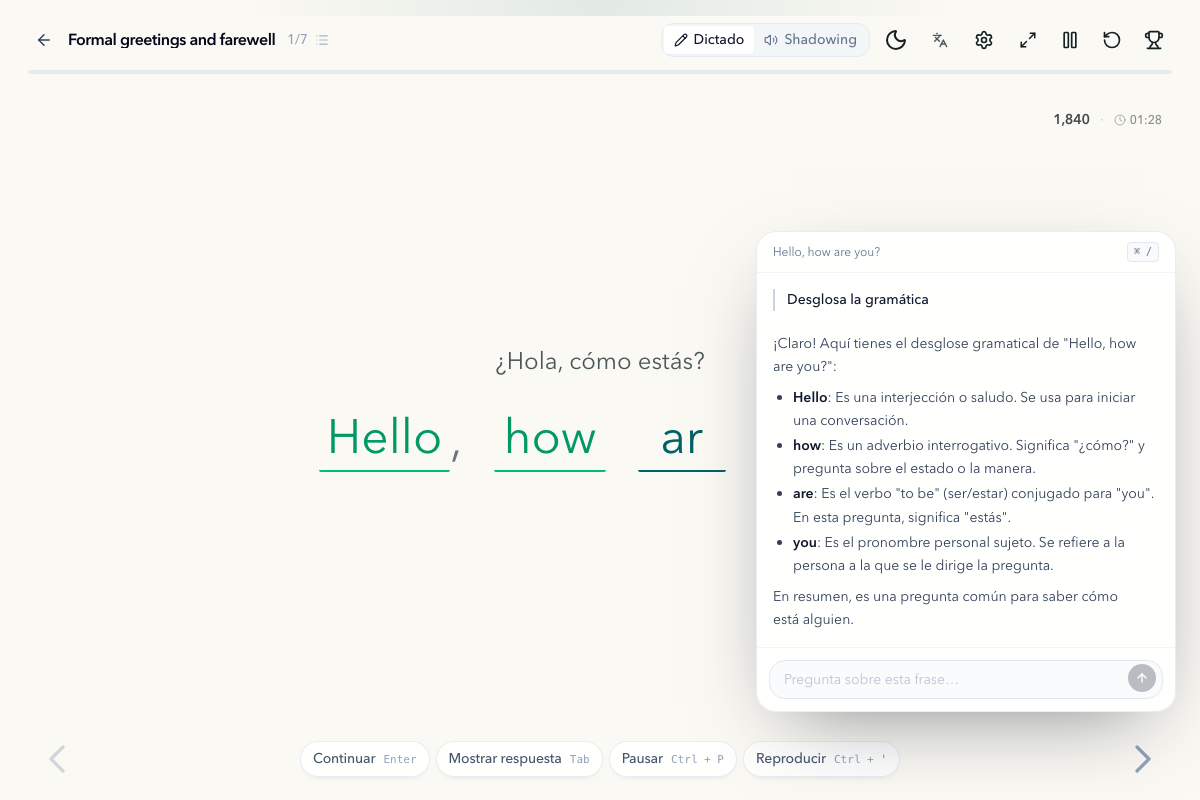The width and height of the screenshot is (1200, 800).
Task: Click the Pausar button
Action: [x=673, y=759]
